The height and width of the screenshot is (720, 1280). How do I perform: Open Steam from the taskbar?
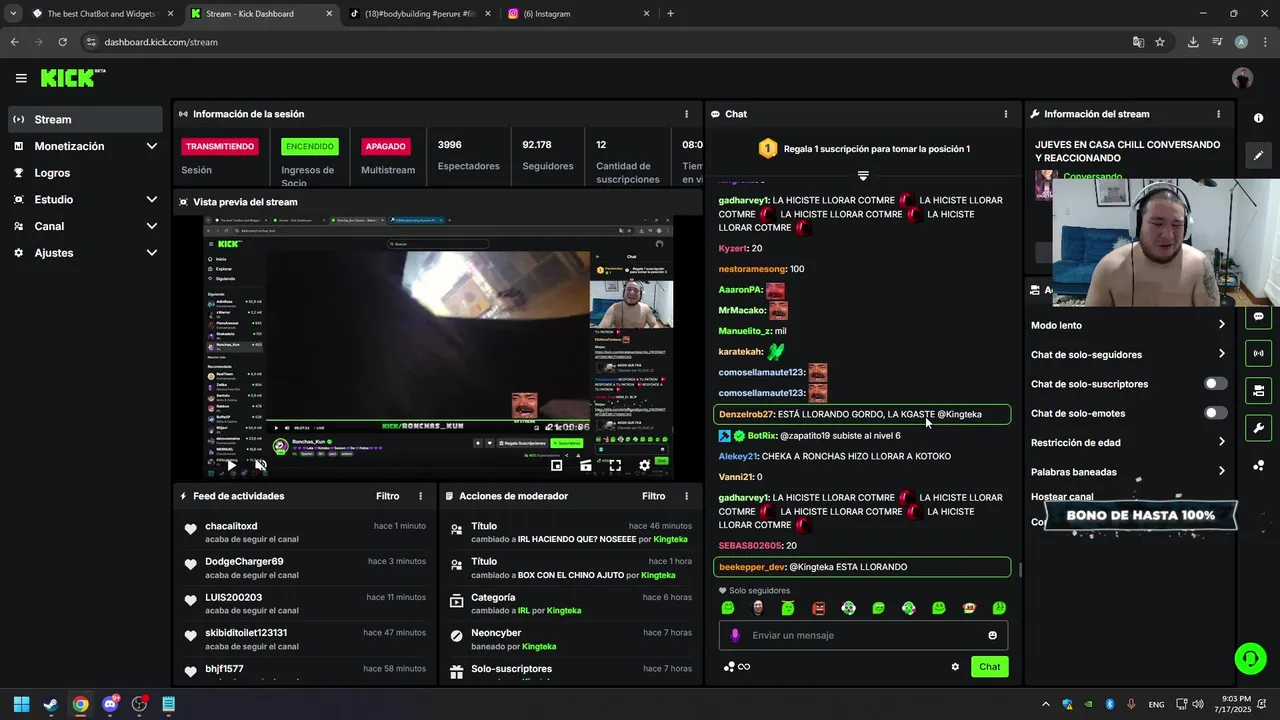[51, 704]
